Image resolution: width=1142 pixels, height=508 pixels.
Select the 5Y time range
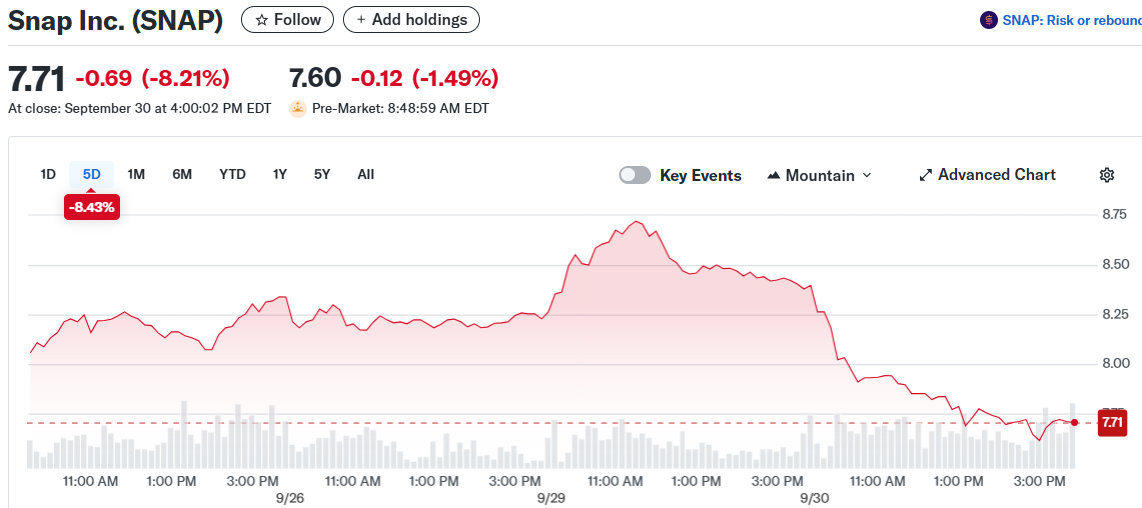click(x=322, y=174)
